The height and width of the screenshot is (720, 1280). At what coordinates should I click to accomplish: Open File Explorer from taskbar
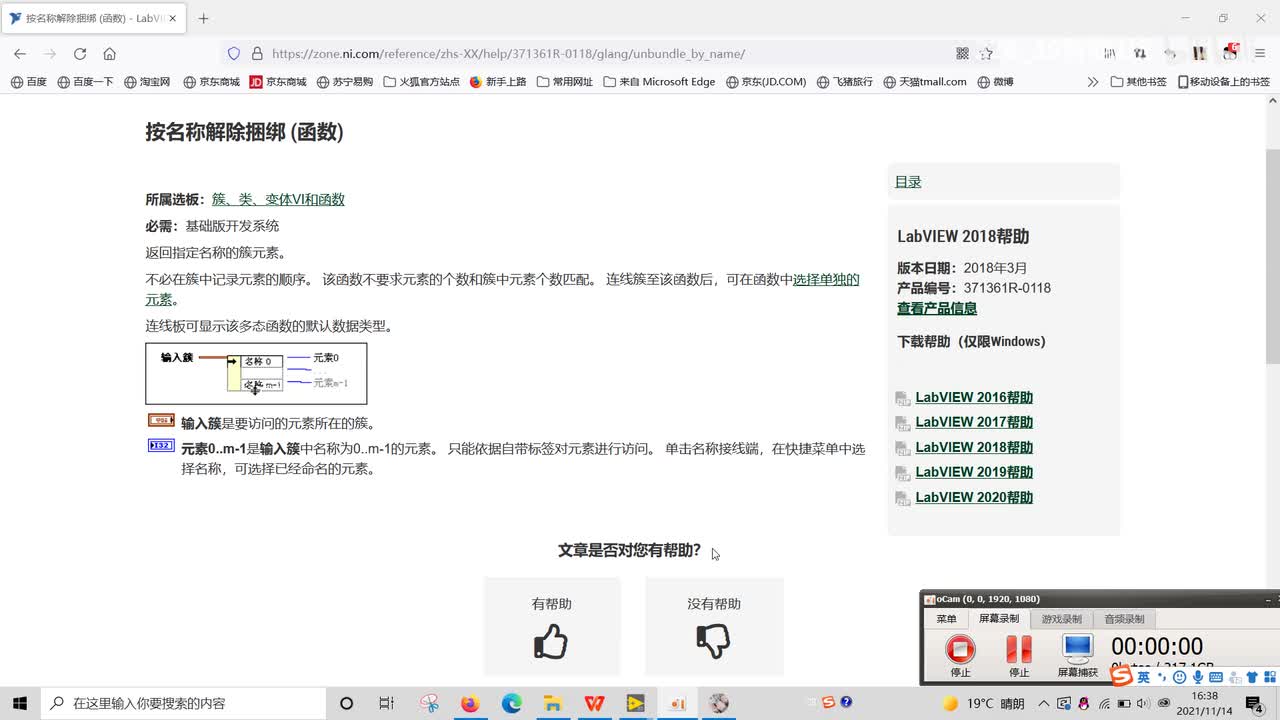tap(552, 703)
